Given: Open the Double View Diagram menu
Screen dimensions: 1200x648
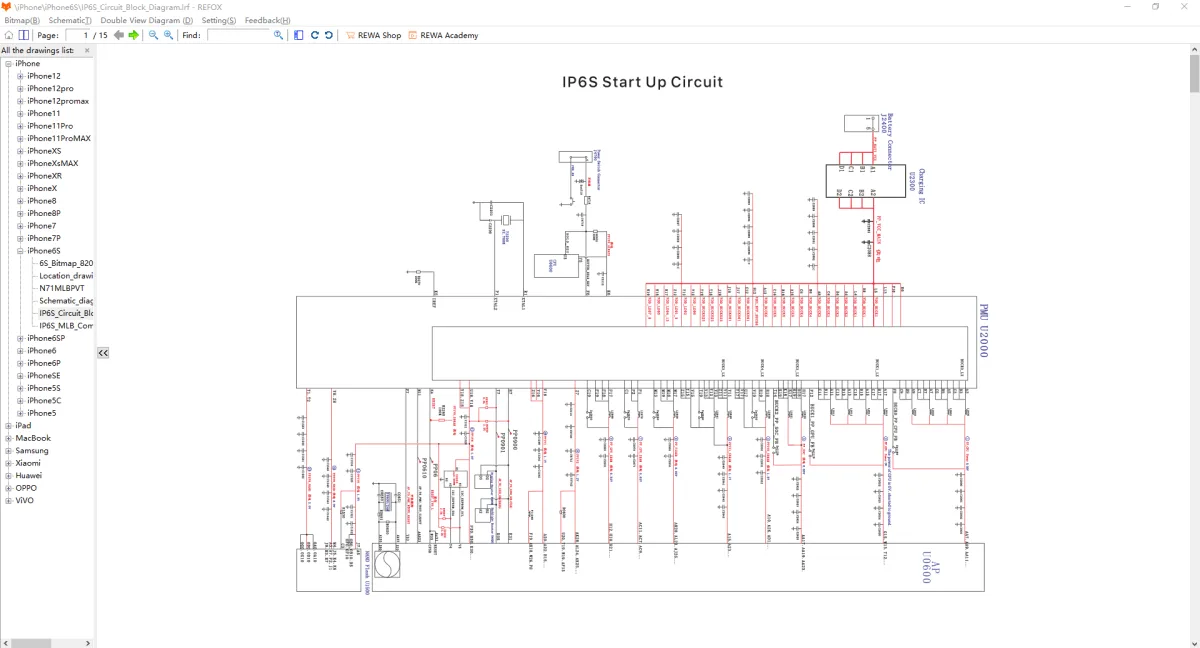Looking at the screenshot, I should (x=147, y=20).
